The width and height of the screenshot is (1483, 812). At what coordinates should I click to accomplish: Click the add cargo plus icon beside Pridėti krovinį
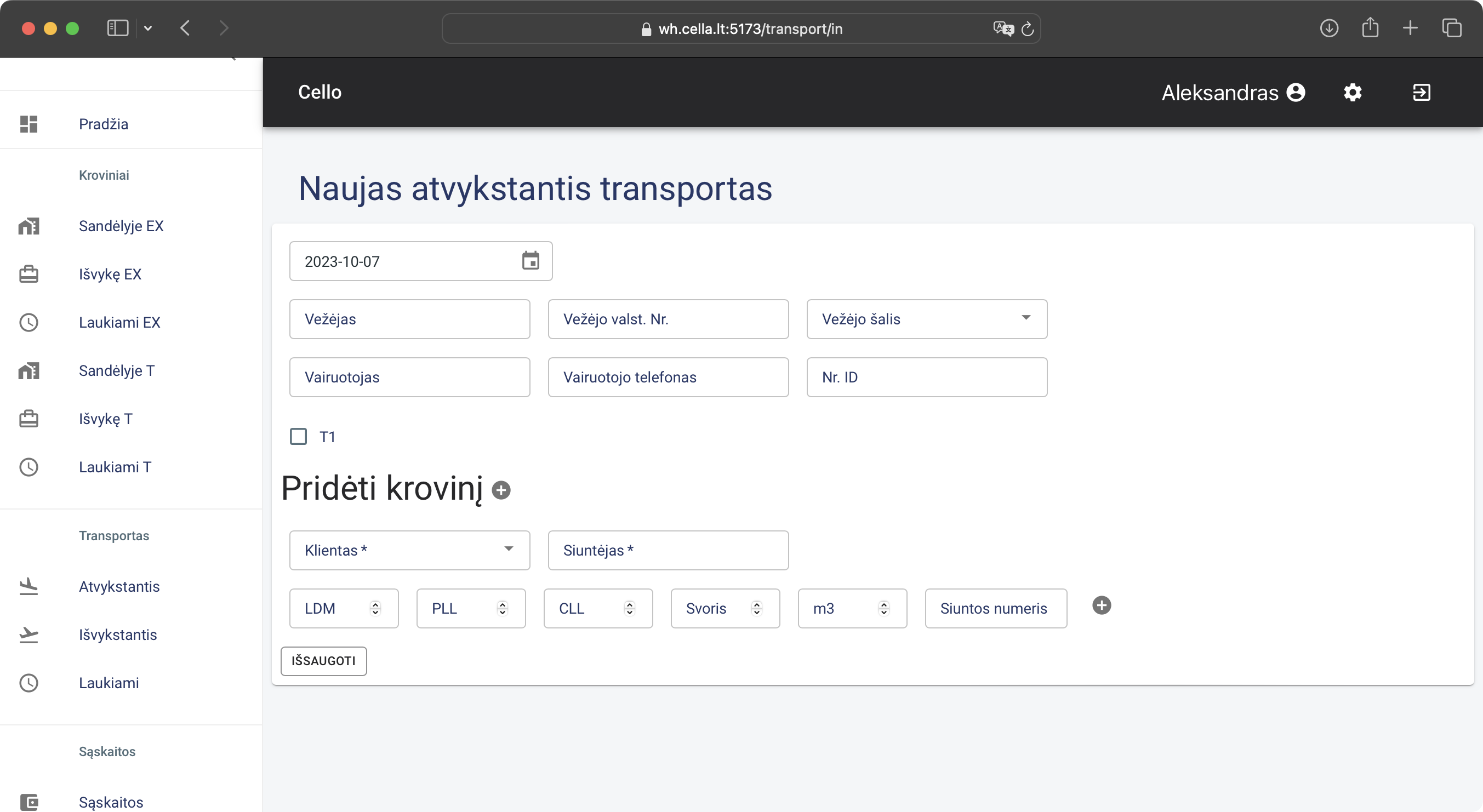[x=501, y=490]
